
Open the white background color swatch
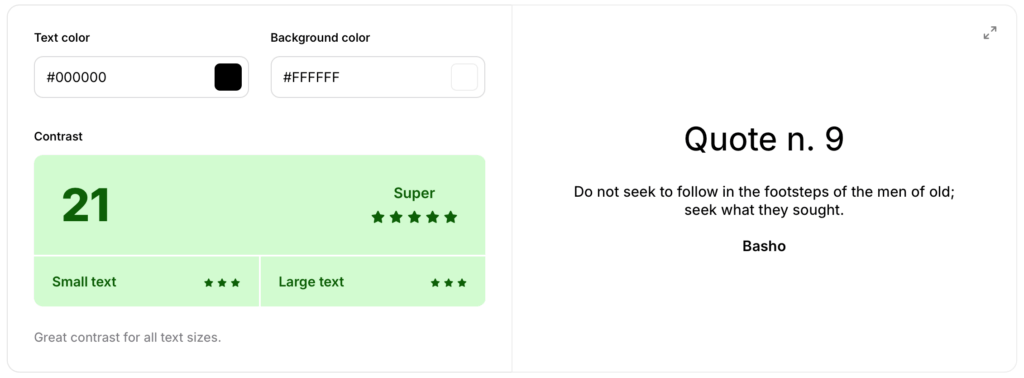click(464, 77)
